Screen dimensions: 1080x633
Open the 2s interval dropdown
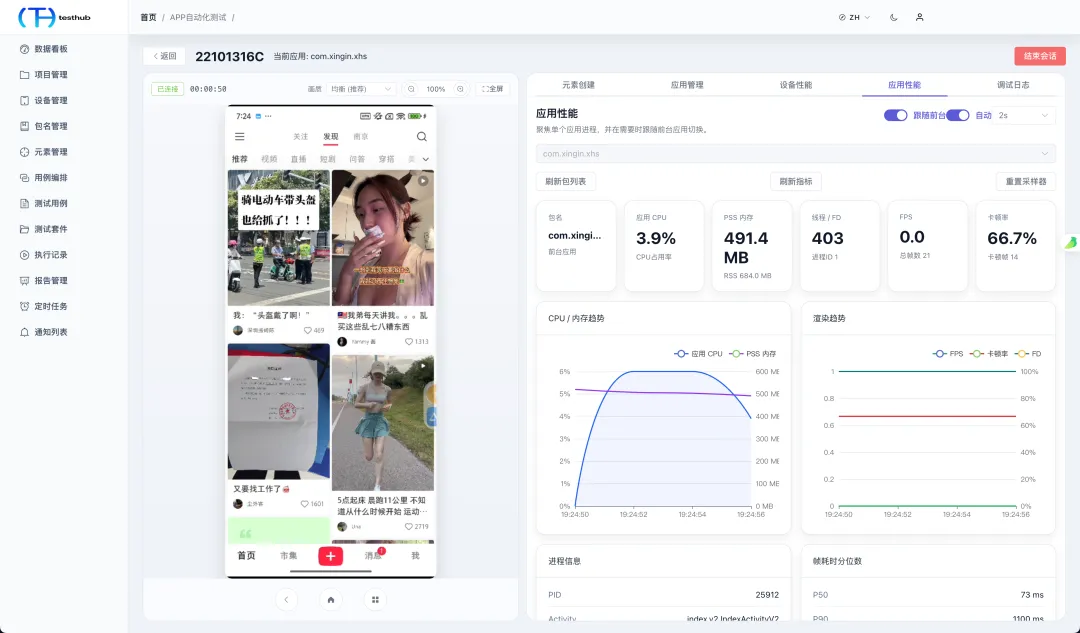point(1023,115)
